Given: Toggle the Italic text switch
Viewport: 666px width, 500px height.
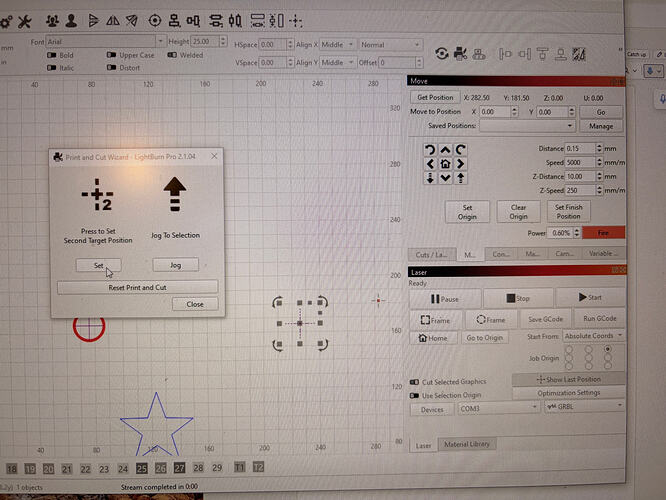Looking at the screenshot, I should point(51,68).
